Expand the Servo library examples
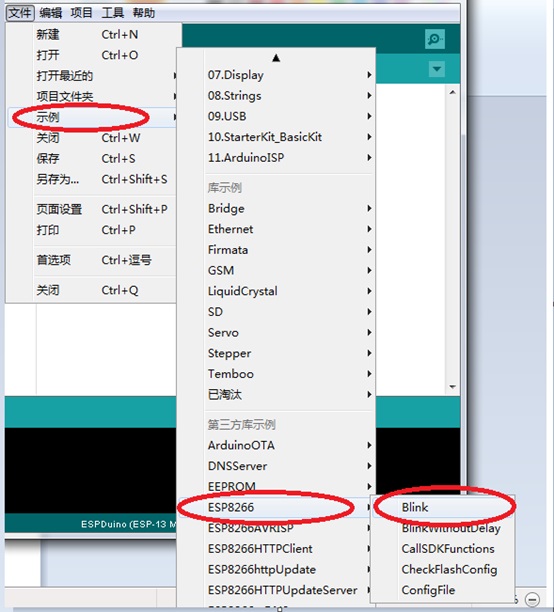The image size is (554, 612). [289, 333]
